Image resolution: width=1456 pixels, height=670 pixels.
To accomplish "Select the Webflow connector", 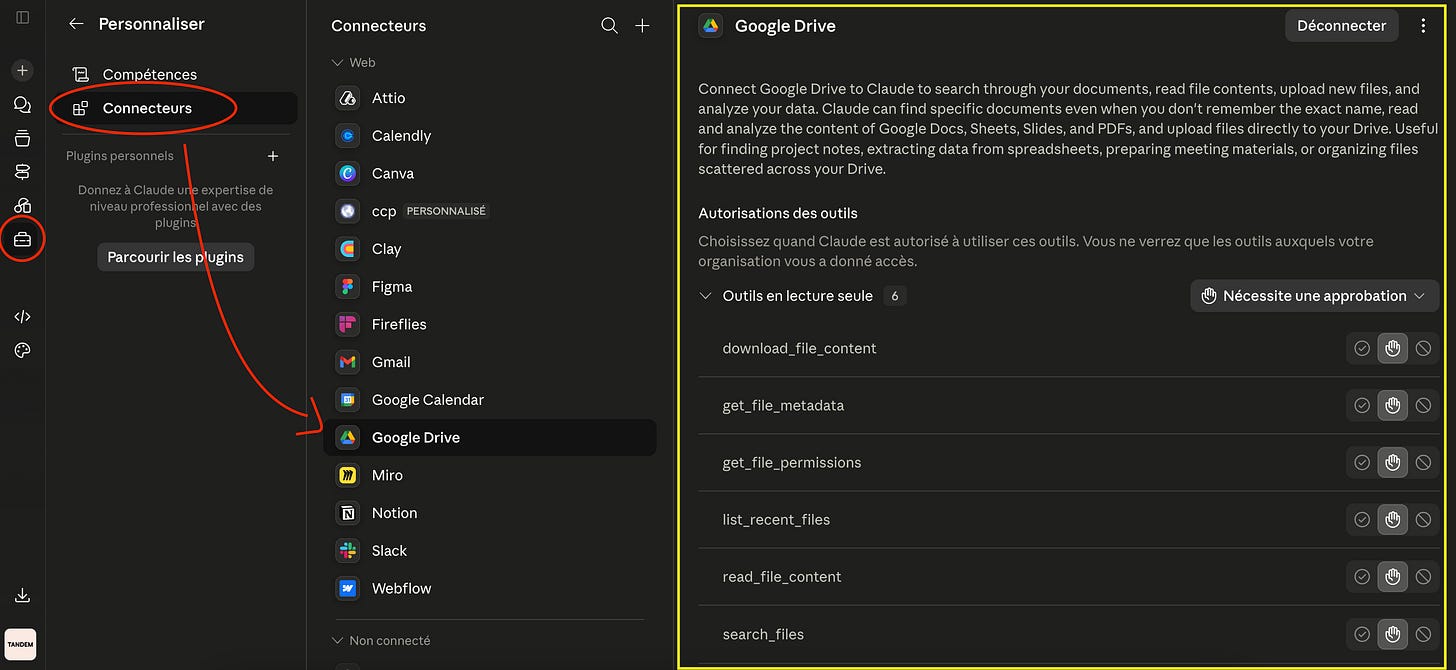I will pos(490,589).
